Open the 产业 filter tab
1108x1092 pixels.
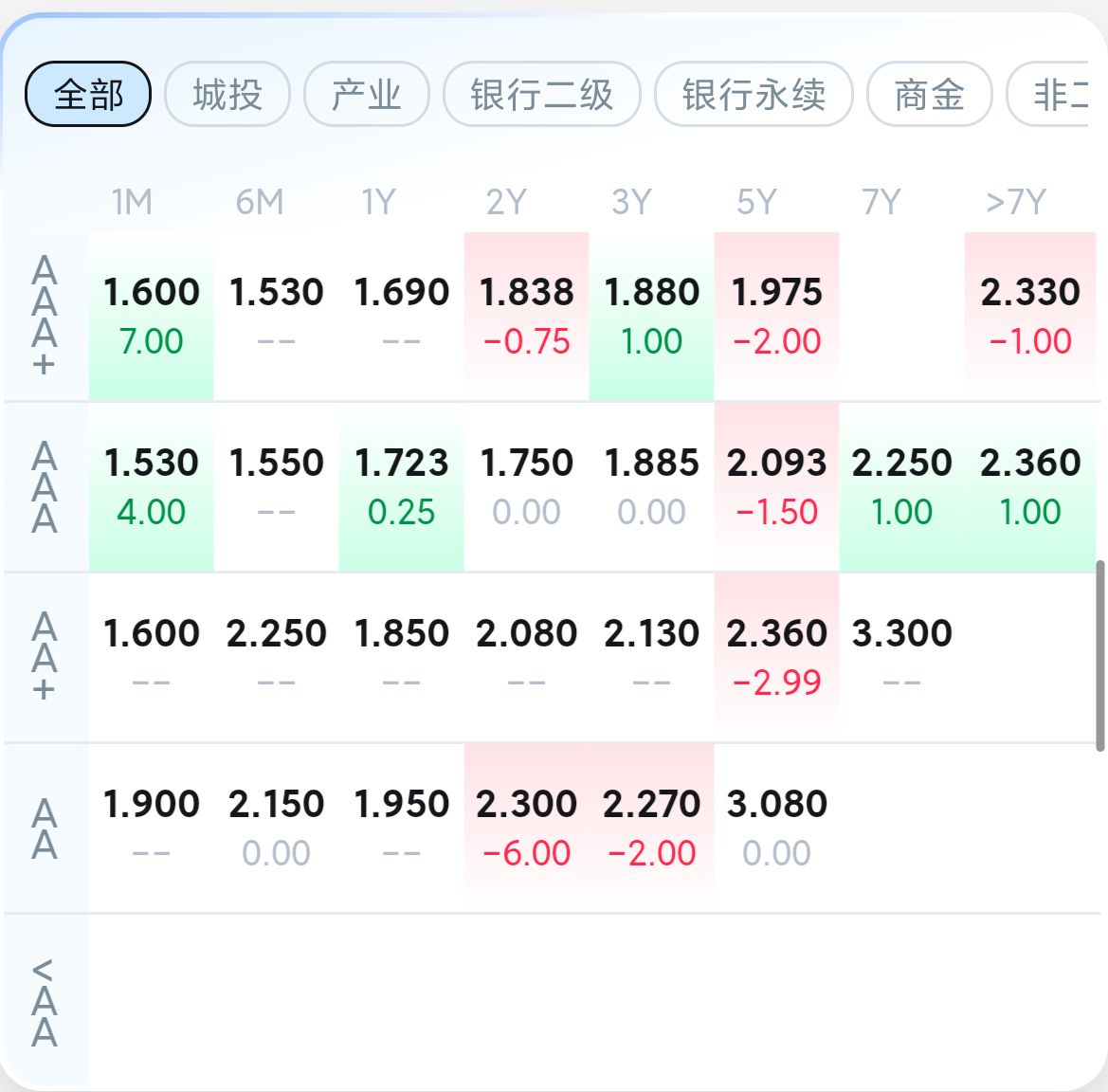pyautogui.click(x=367, y=94)
